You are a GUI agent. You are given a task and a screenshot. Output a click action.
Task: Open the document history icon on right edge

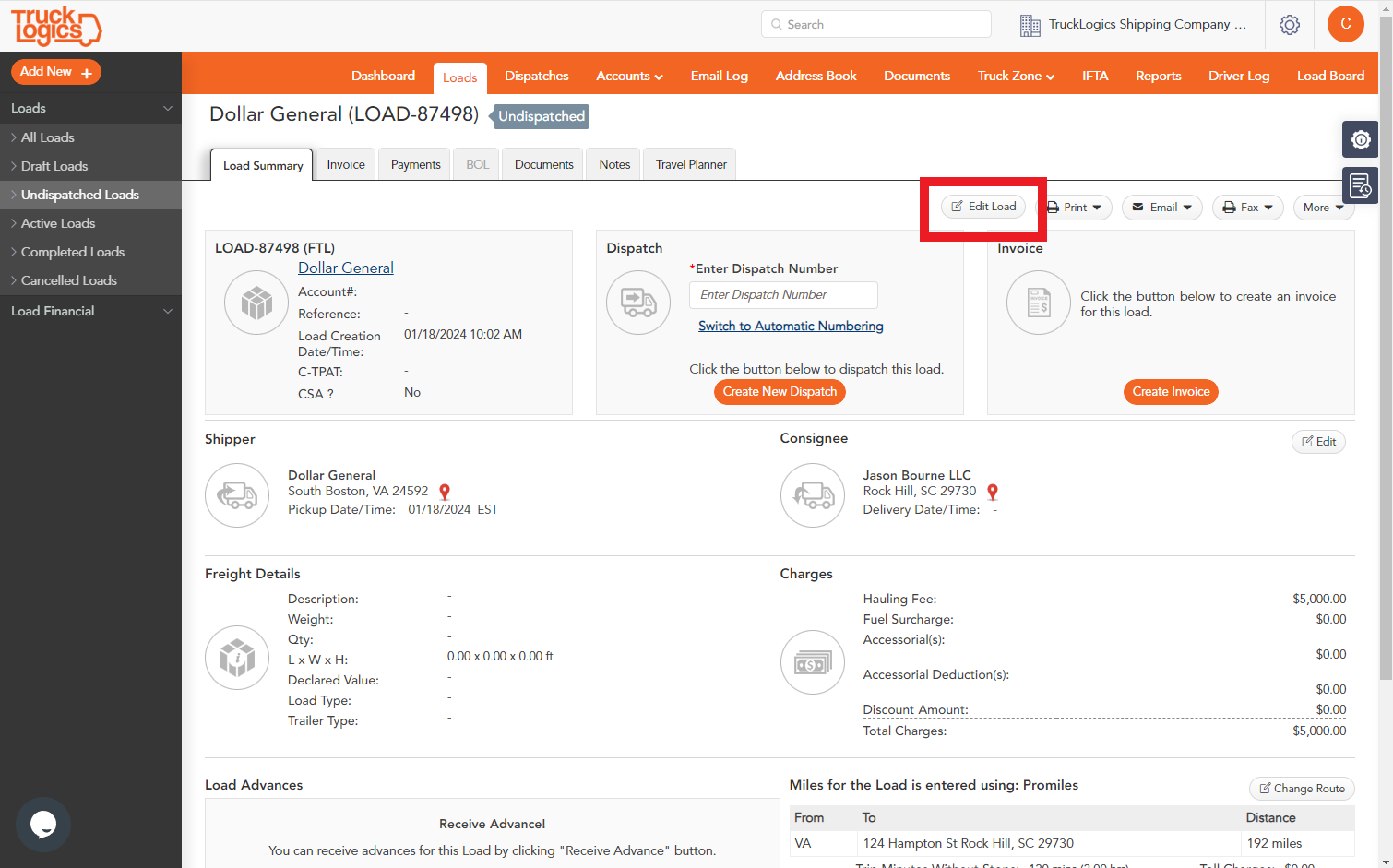point(1360,184)
